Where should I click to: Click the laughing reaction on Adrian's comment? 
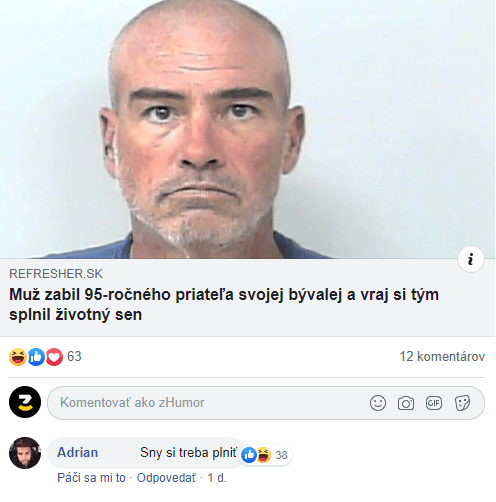point(263,455)
